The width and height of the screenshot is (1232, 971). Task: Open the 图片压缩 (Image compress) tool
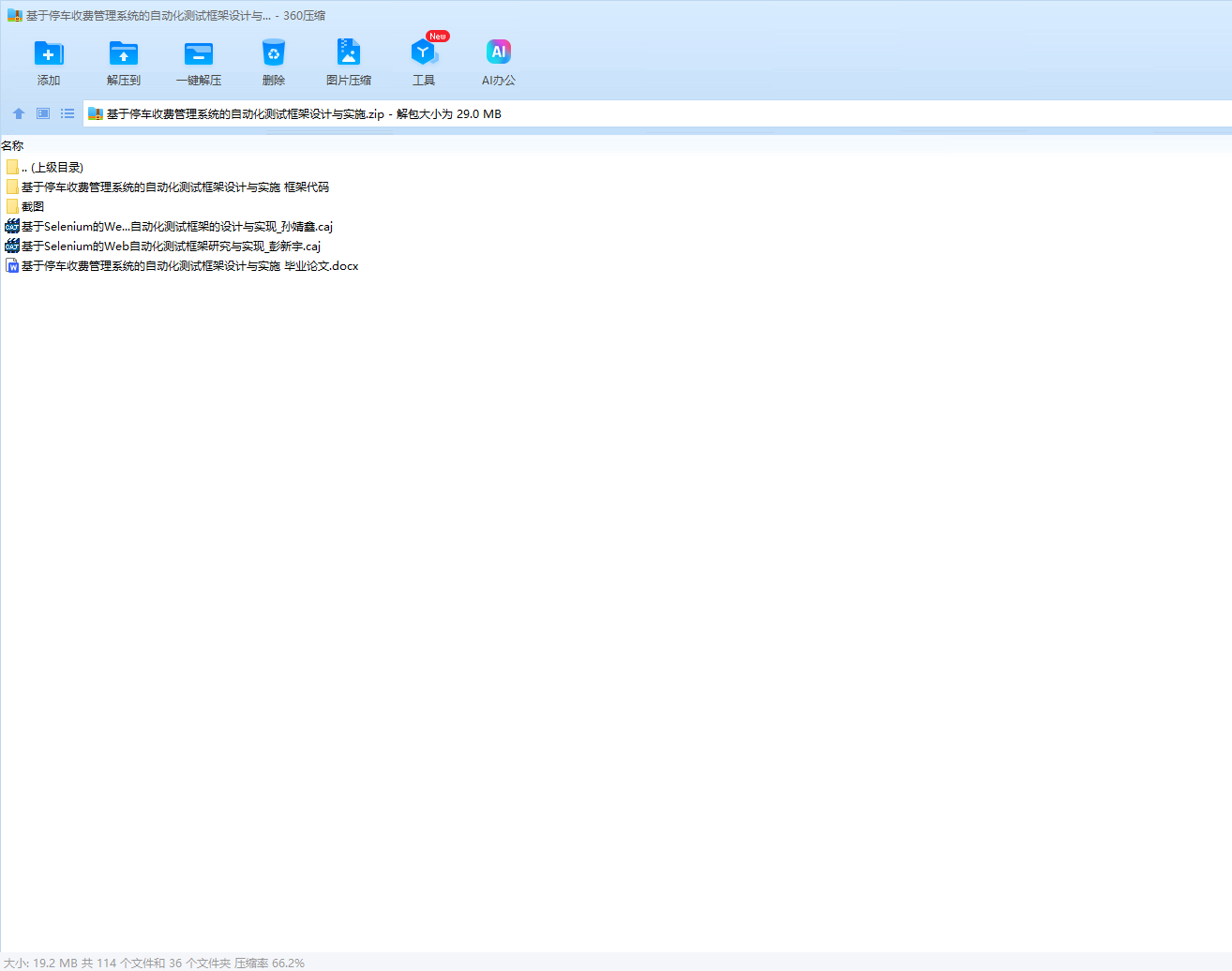348,54
